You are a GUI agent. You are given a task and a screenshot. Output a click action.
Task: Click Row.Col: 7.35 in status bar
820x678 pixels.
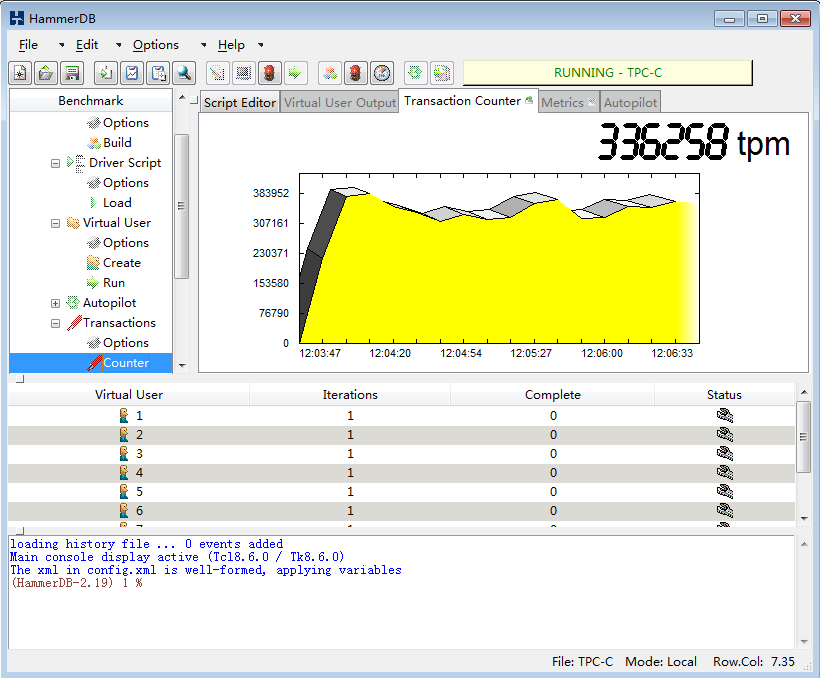pyautogui.click(x=754, y=662)
